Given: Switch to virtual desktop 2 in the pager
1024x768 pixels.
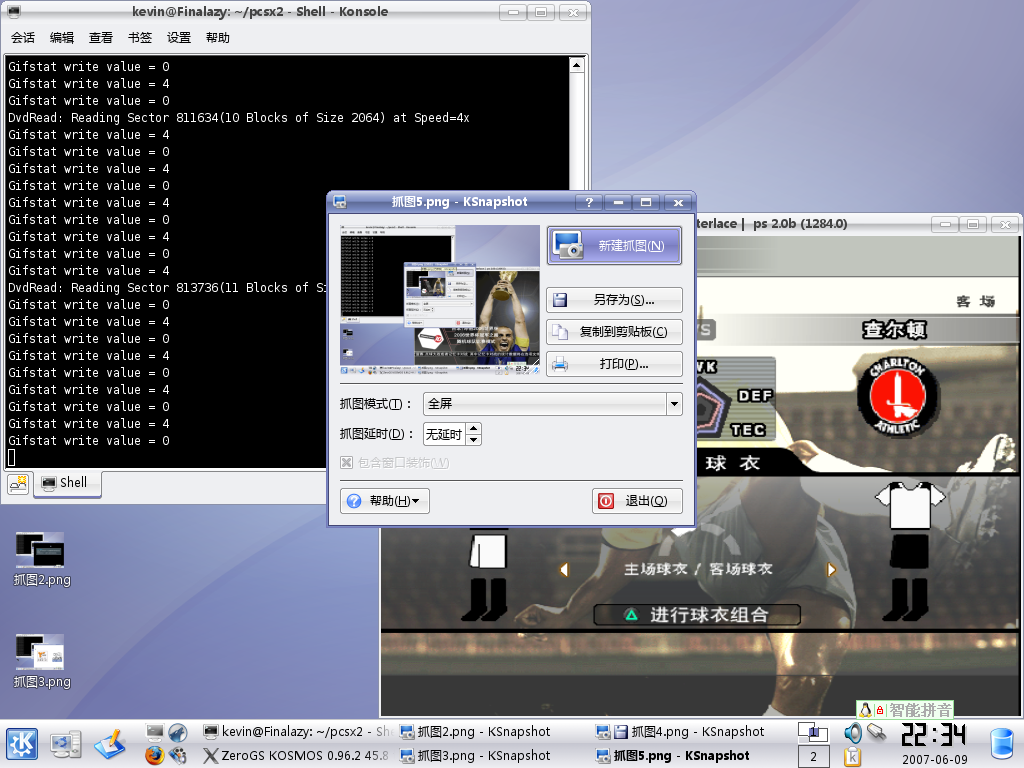Looking at the screenshot, I should [813, 756].
